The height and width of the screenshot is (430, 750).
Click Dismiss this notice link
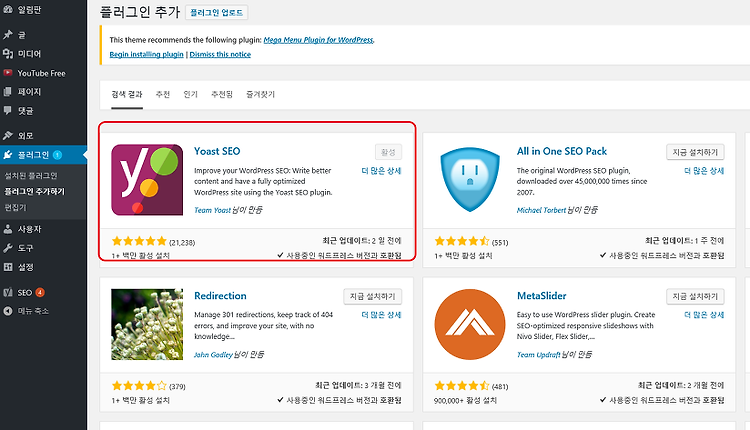click(x=220, y=55)
